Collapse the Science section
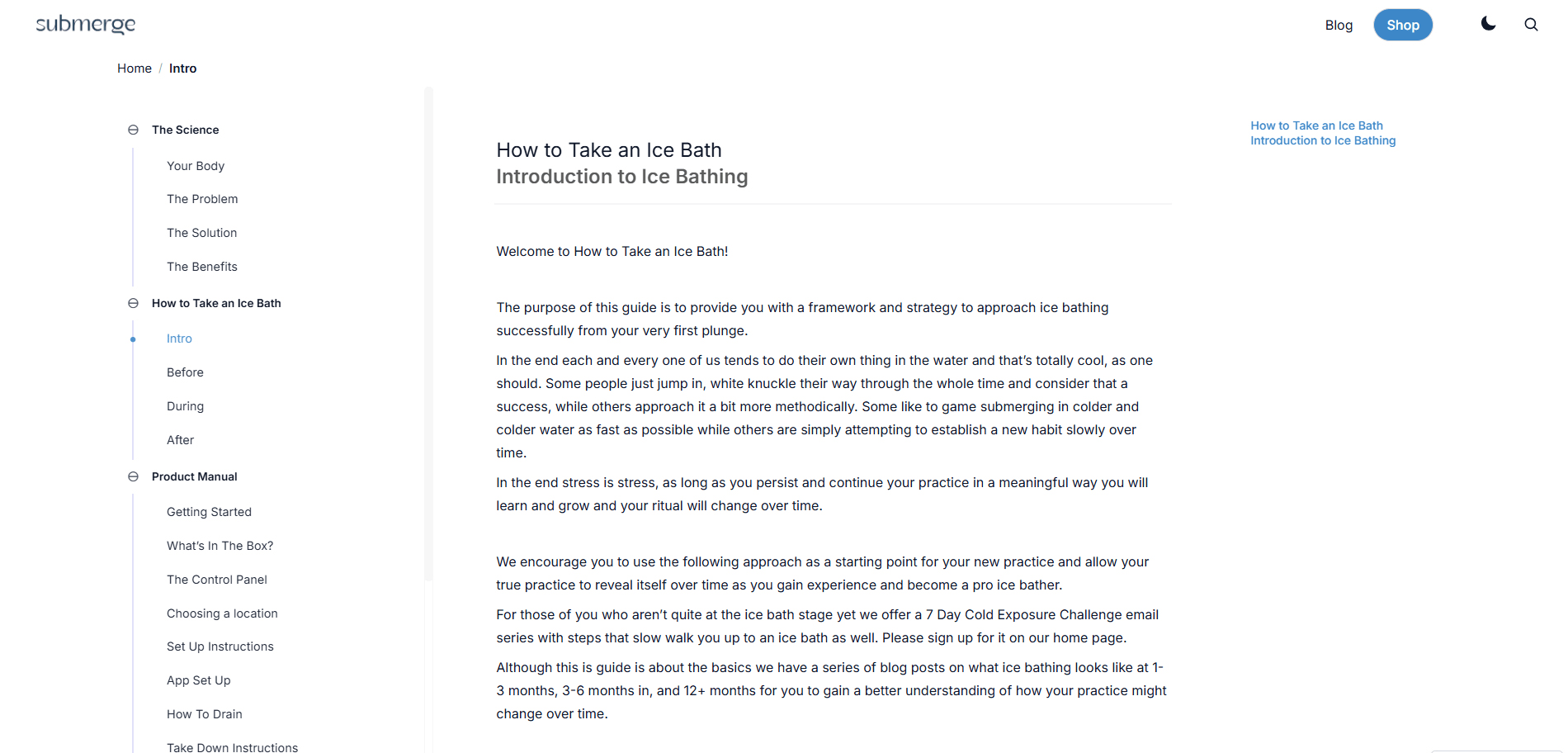The image size is (1568, 753). [133, 130]
